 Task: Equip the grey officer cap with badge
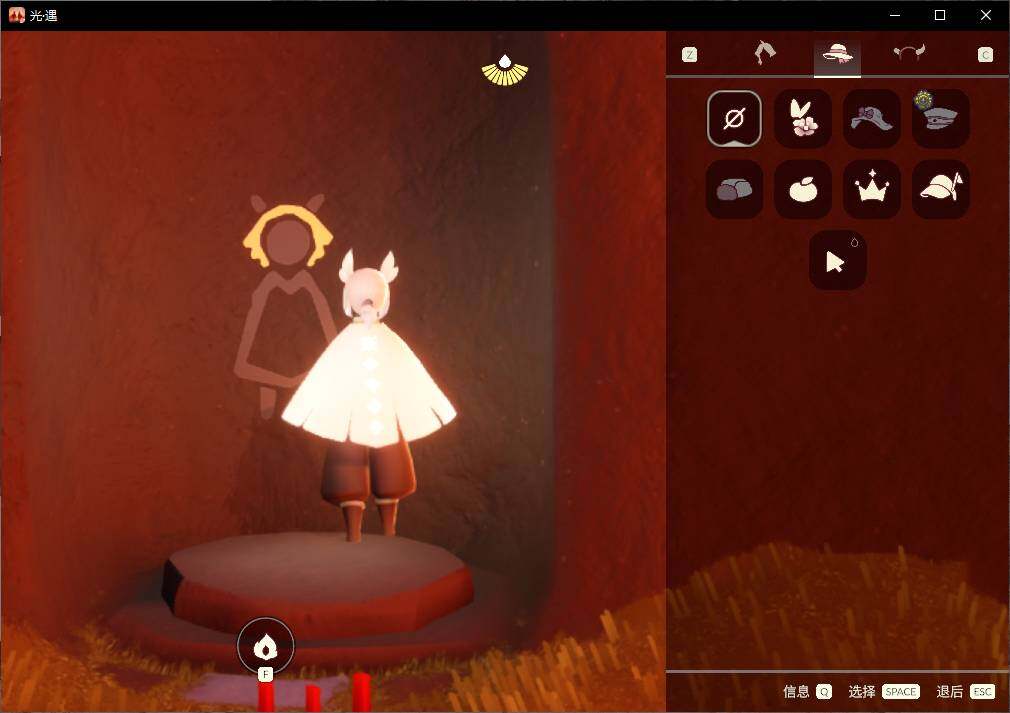pos(940,119)
